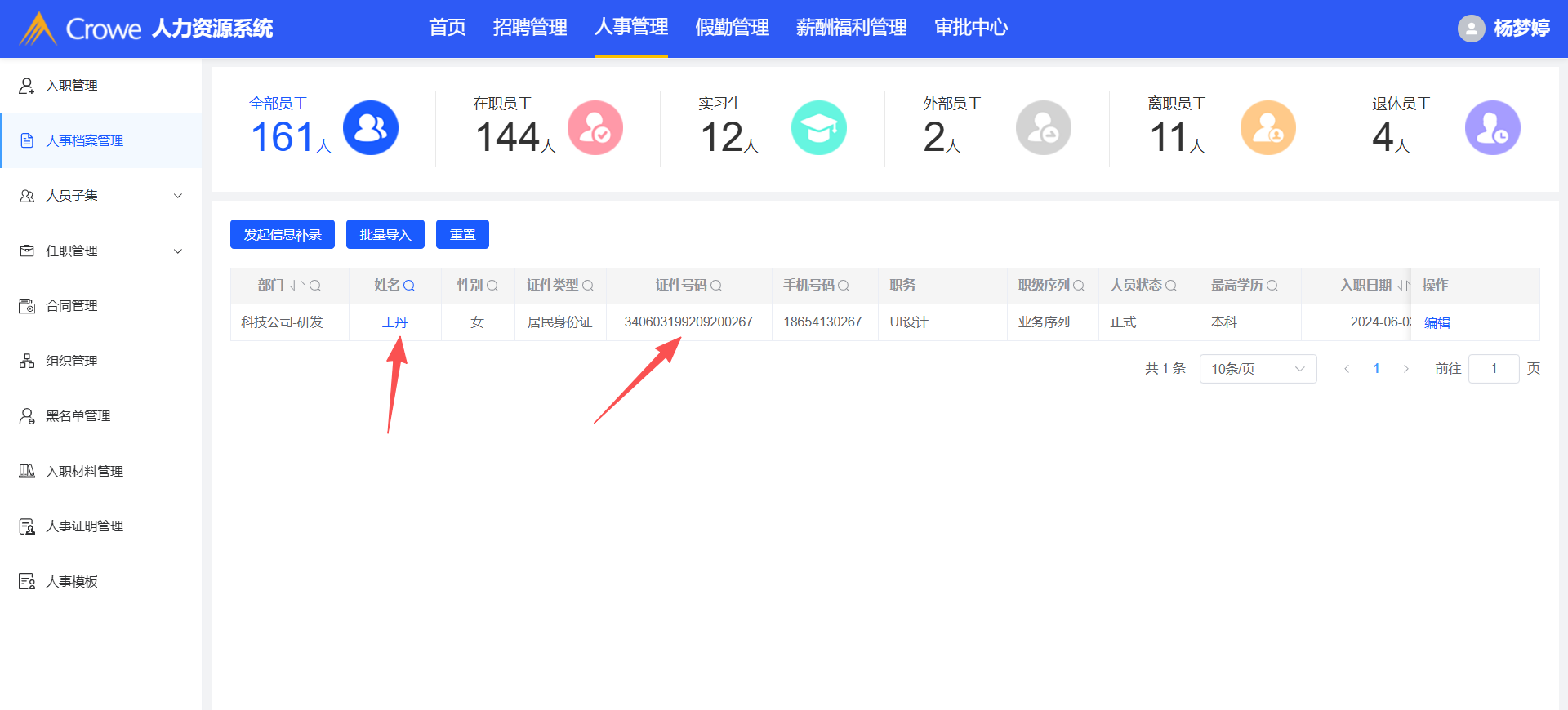Click the 合同管理 sidebar icon

27,306
